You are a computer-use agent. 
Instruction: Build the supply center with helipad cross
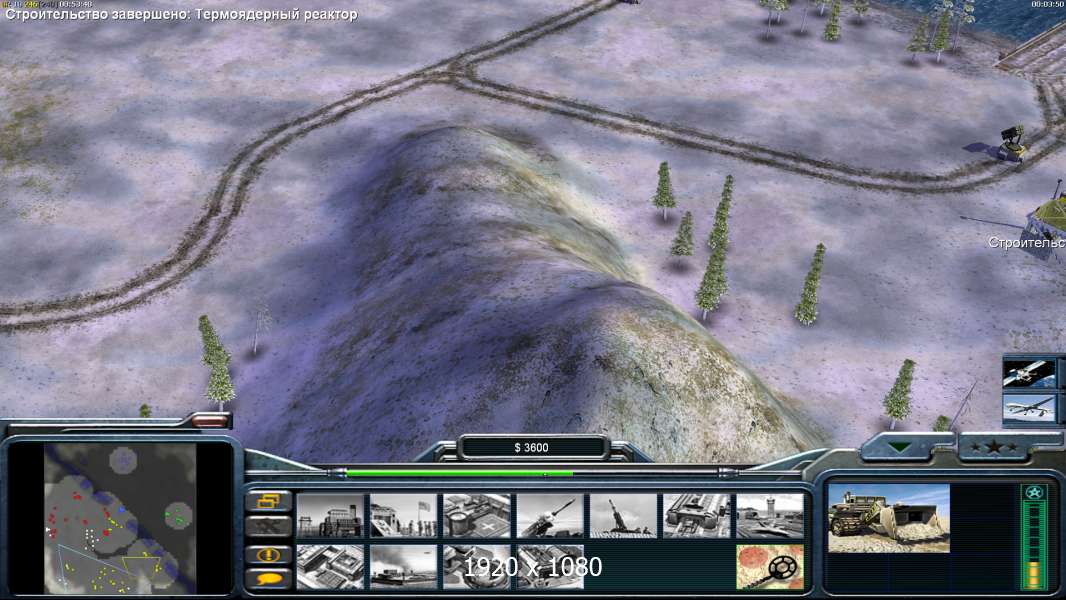(x=477, y=516)
